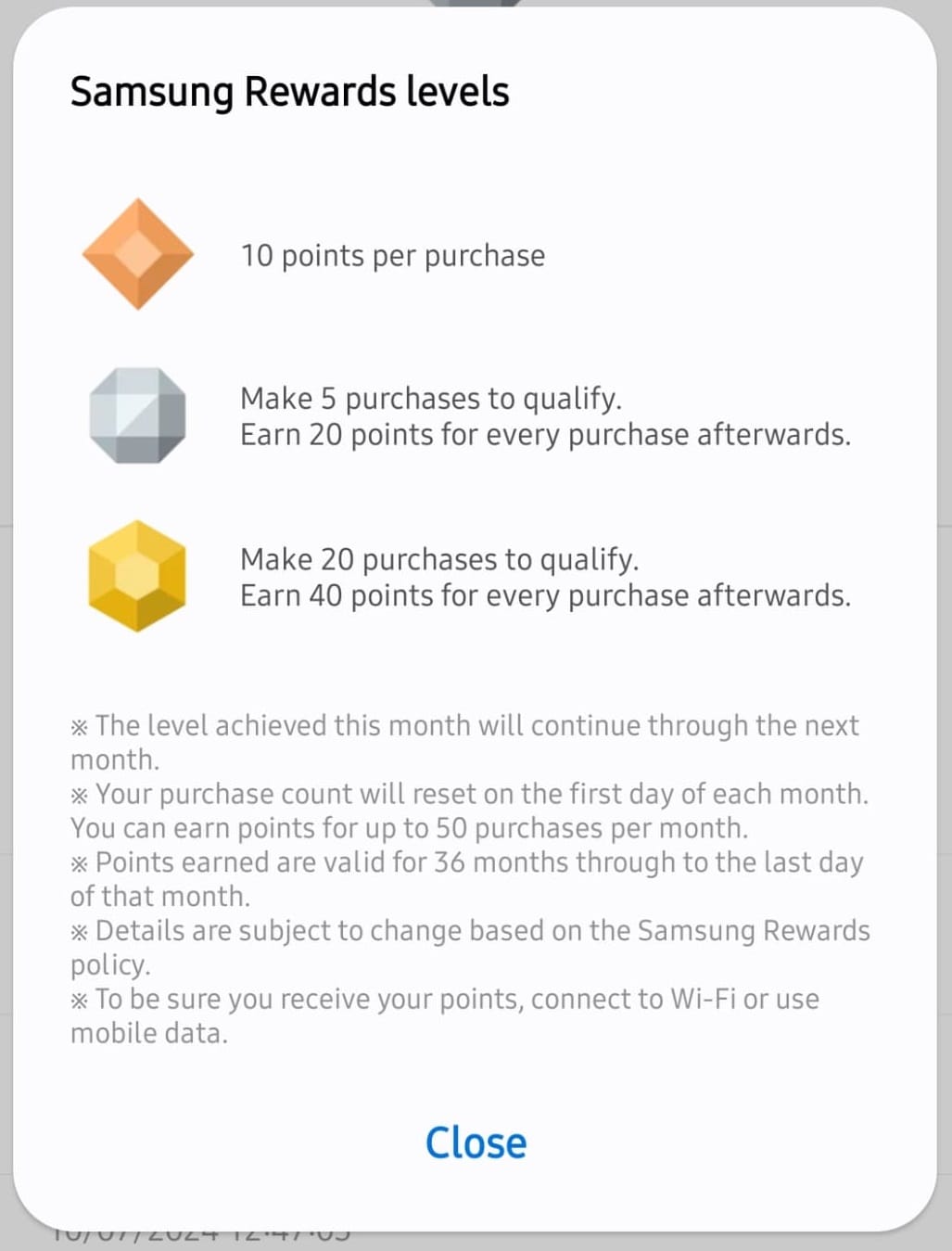
Task: Tap the "Earn 40 points" description line
Action: [545, 595]
